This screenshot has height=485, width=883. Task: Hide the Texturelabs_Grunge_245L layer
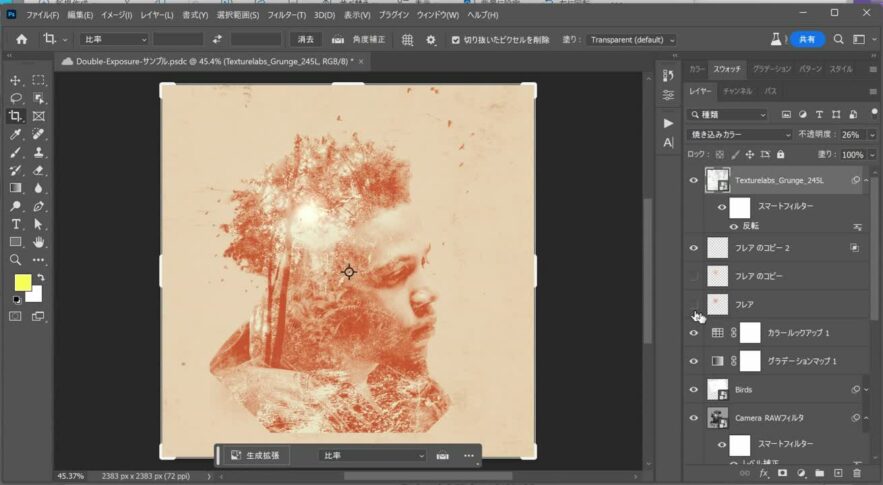(694, 180)
